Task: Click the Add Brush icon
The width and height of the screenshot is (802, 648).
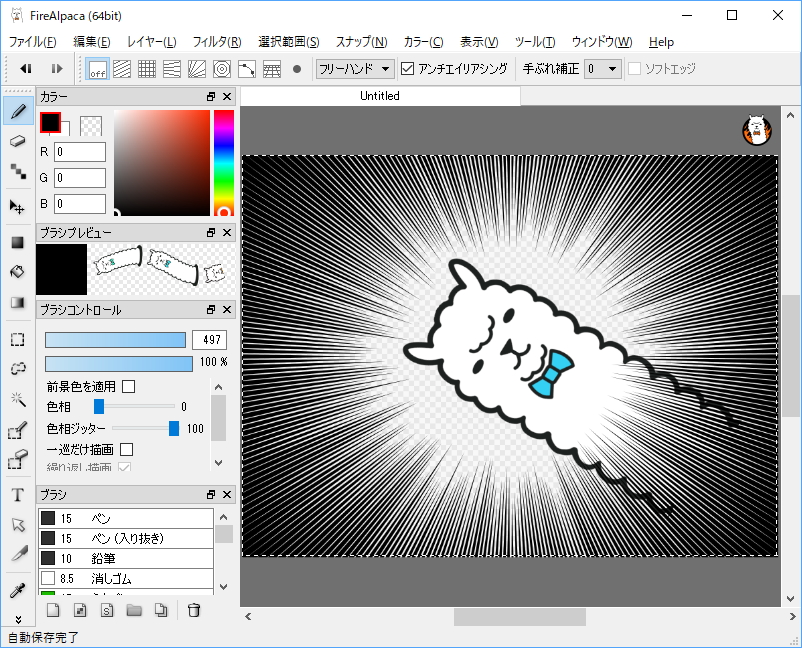Action: pyautogui.click(x=53, y=610)
